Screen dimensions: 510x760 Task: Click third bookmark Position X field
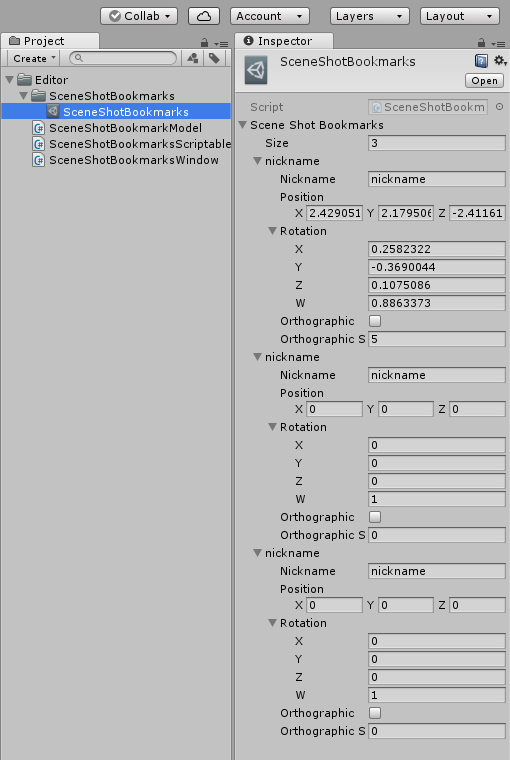tap(335, 605)
